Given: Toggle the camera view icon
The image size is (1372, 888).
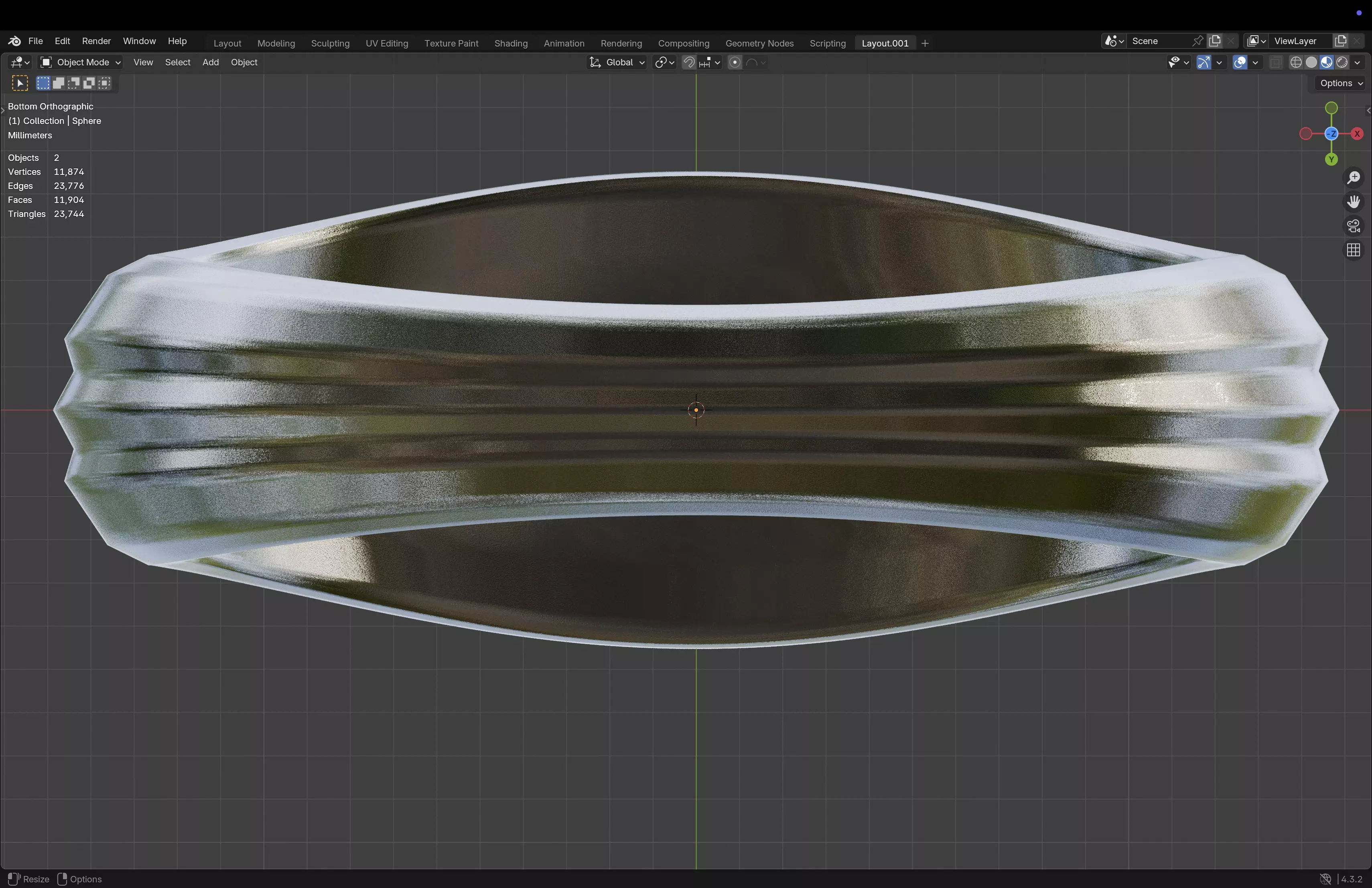Looking at the screenshot, I should click(1354, 226).
